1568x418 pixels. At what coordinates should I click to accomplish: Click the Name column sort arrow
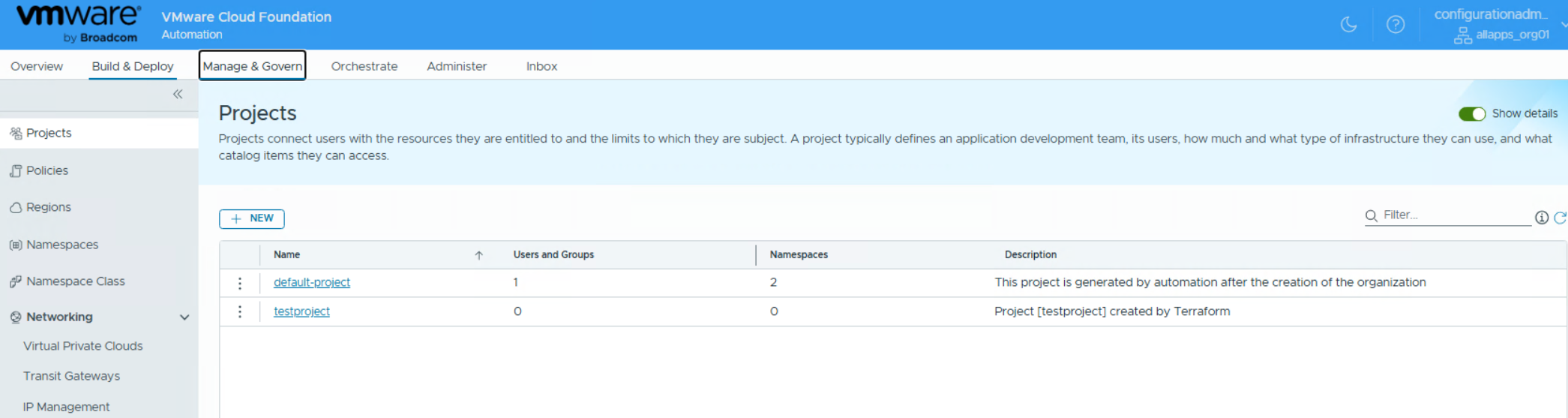pos(478,255)
